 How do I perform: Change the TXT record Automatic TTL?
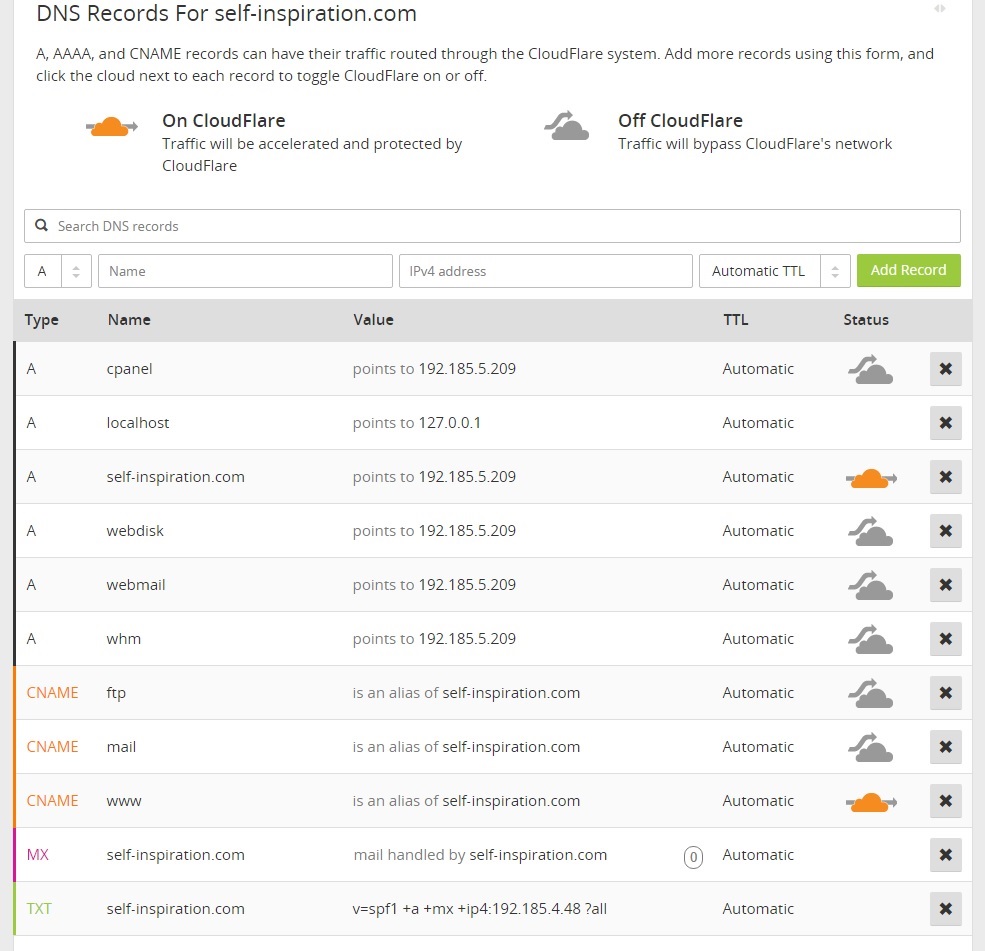coord(758,909)
